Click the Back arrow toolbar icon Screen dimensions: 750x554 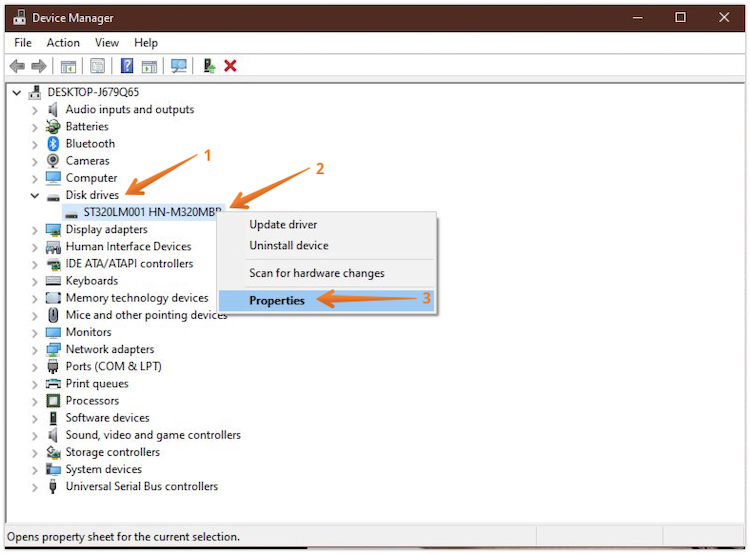pyautogui.click(x=17, y=66)
